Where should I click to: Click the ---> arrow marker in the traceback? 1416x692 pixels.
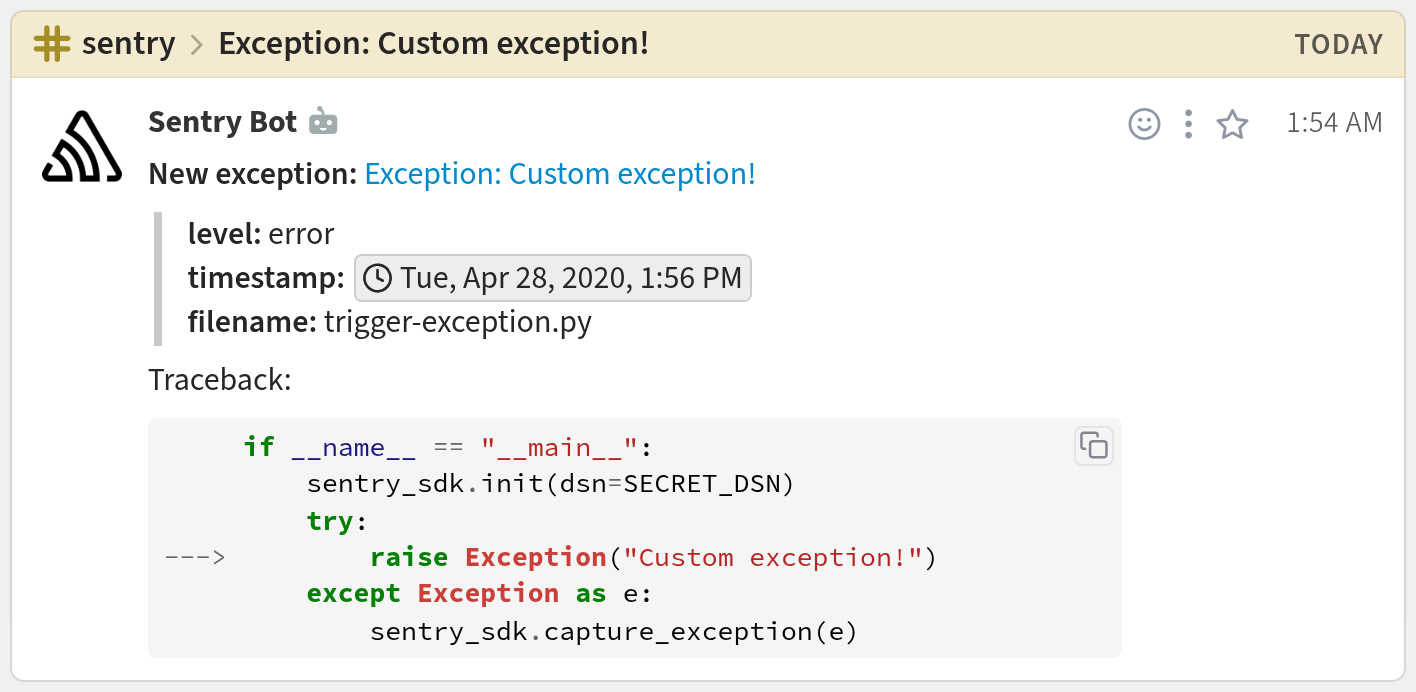(x=195, y=557)
